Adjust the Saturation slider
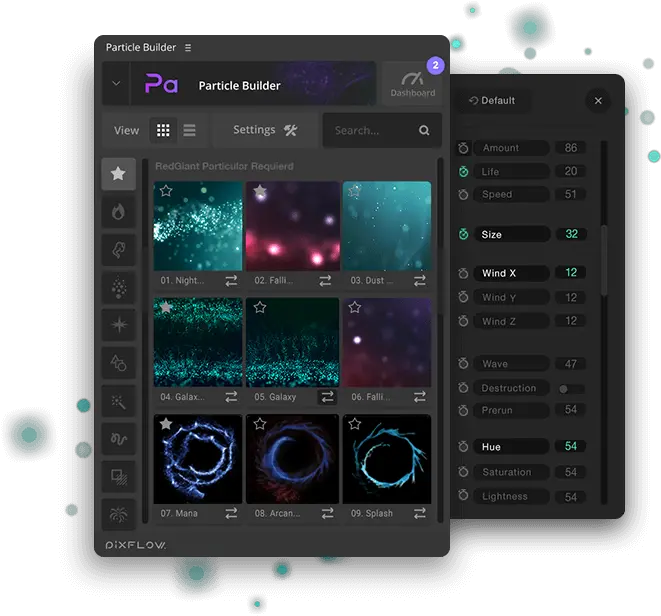The width and height of the screenshot is (661, 616). point(512,472)
